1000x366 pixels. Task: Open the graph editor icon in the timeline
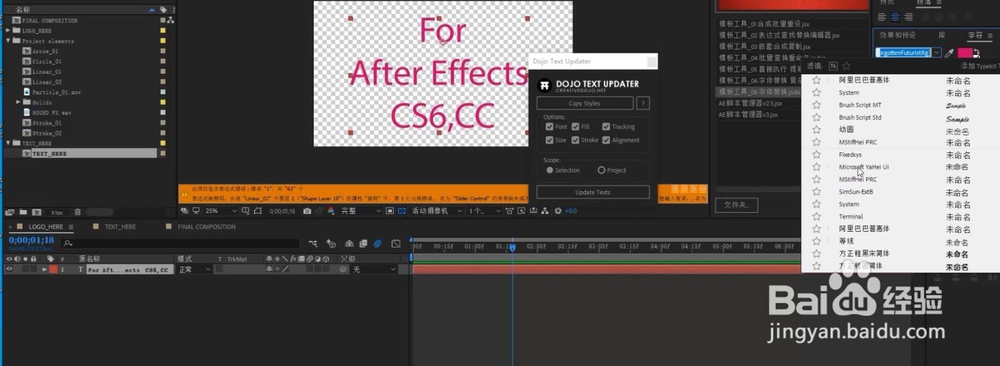pyautogui.click(x=395, y=244)
